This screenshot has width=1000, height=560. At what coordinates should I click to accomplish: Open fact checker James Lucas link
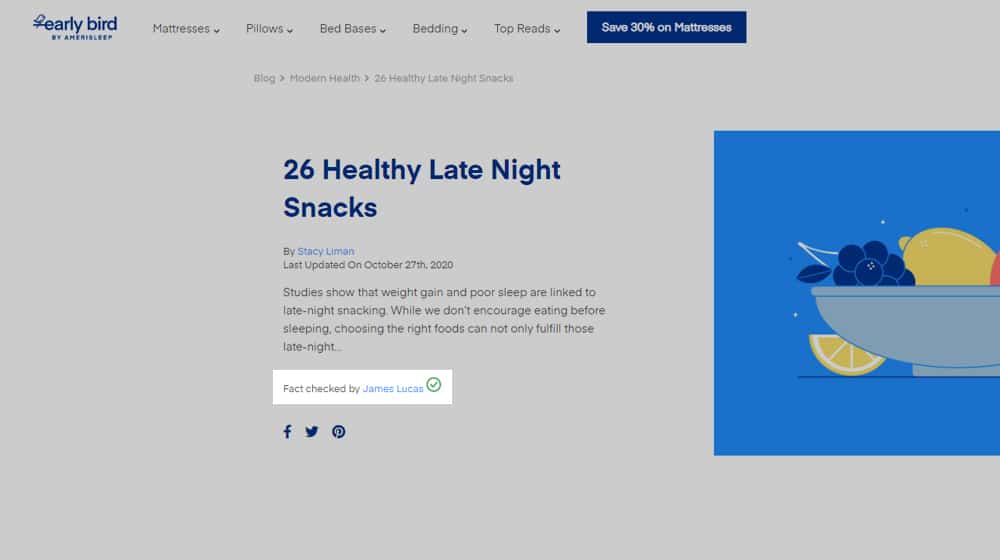pos(393,388)
